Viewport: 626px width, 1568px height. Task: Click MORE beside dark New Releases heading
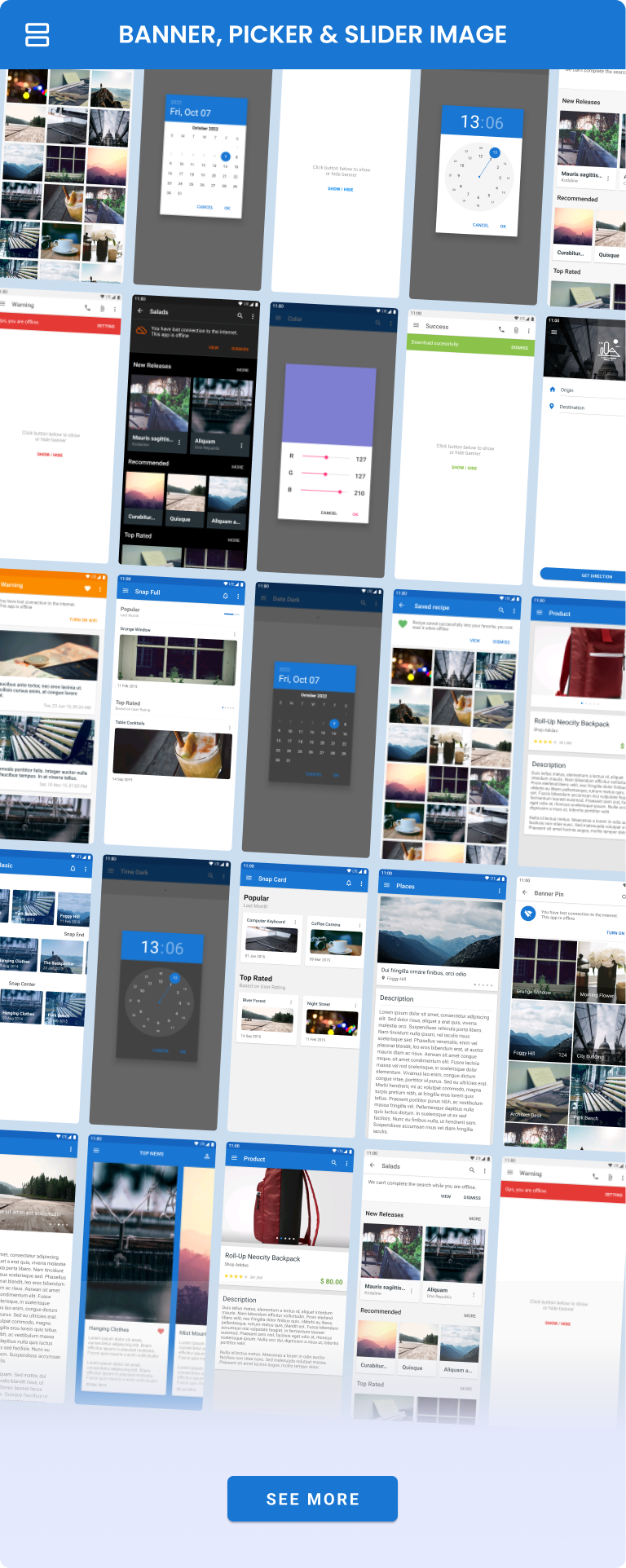(x=242, y=370)
